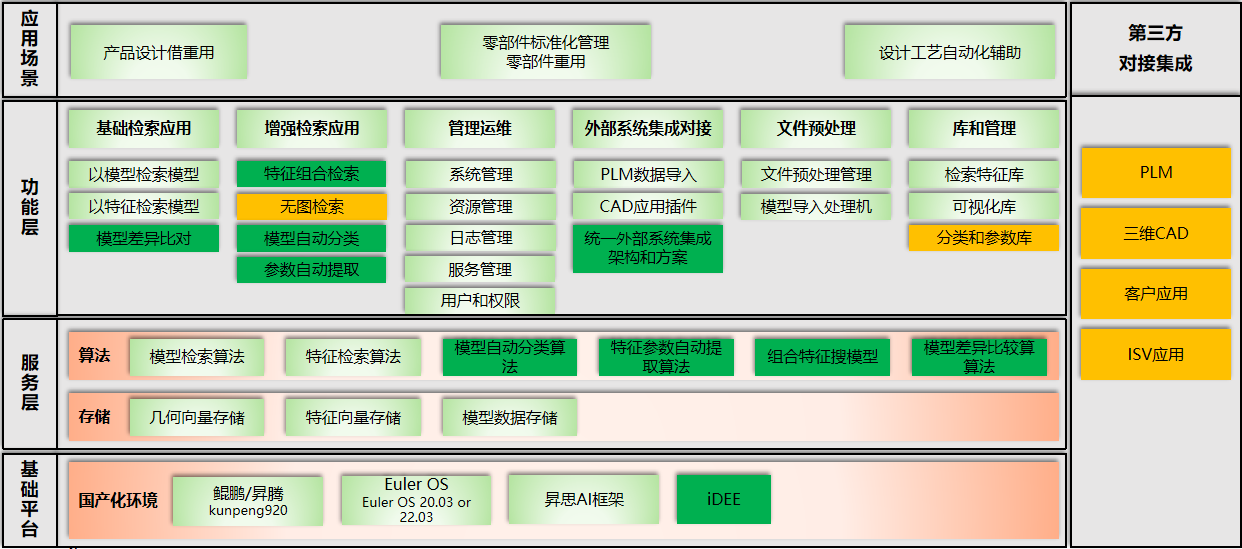Click the 设计工艺自动化辅助 scenario box

[949, 52]
